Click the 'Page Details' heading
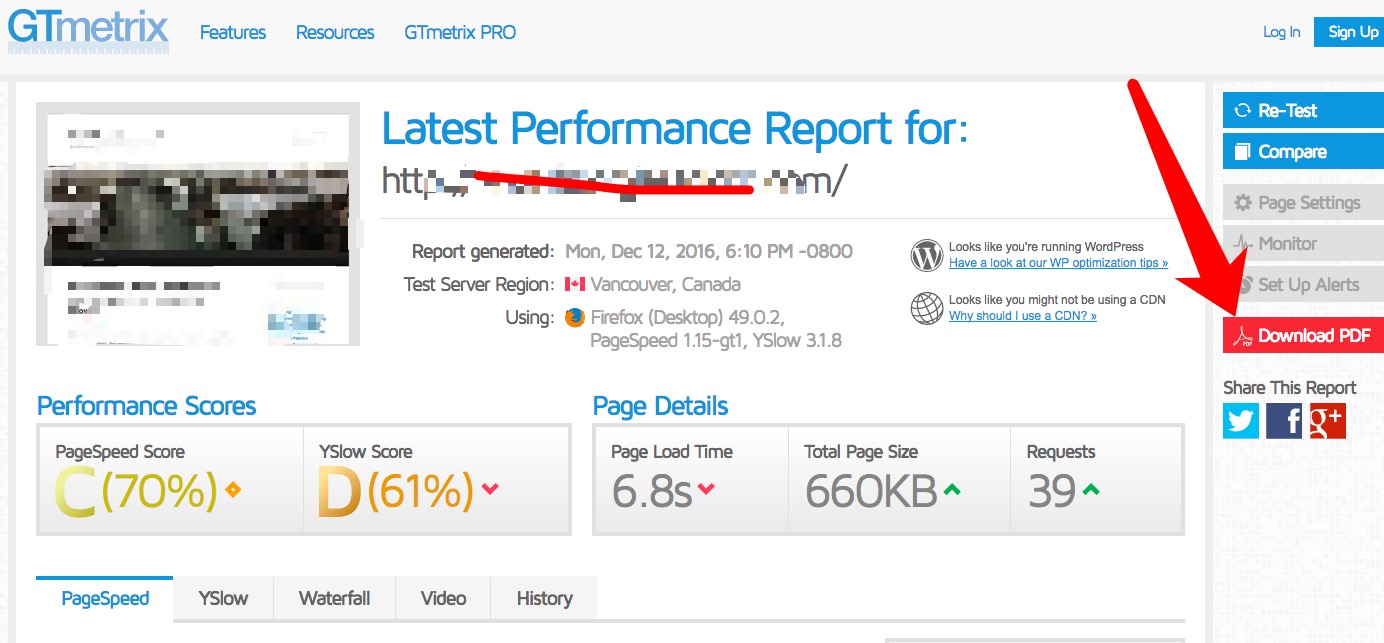Viewport: 1384px width, 643px height. pos(660,406)
